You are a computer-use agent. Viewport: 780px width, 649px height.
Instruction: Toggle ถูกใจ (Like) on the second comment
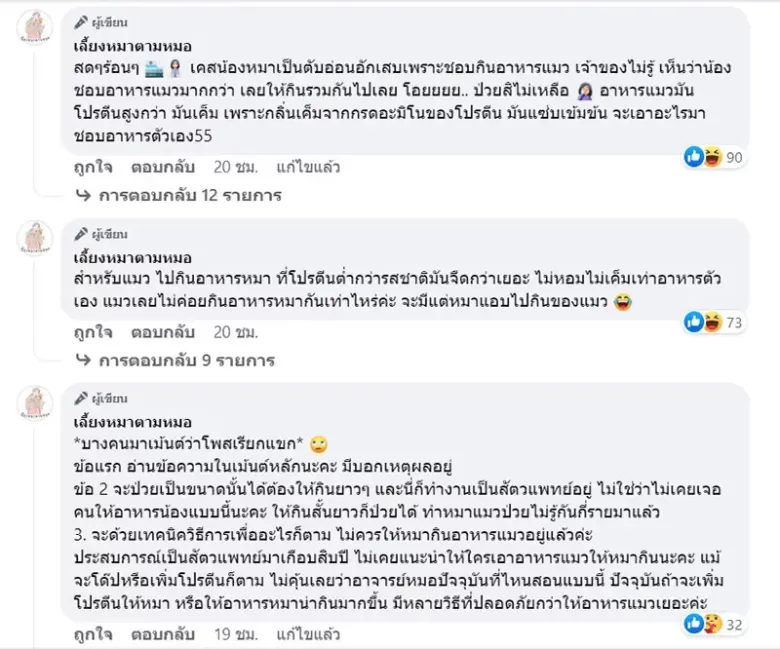tap(92, 331)
